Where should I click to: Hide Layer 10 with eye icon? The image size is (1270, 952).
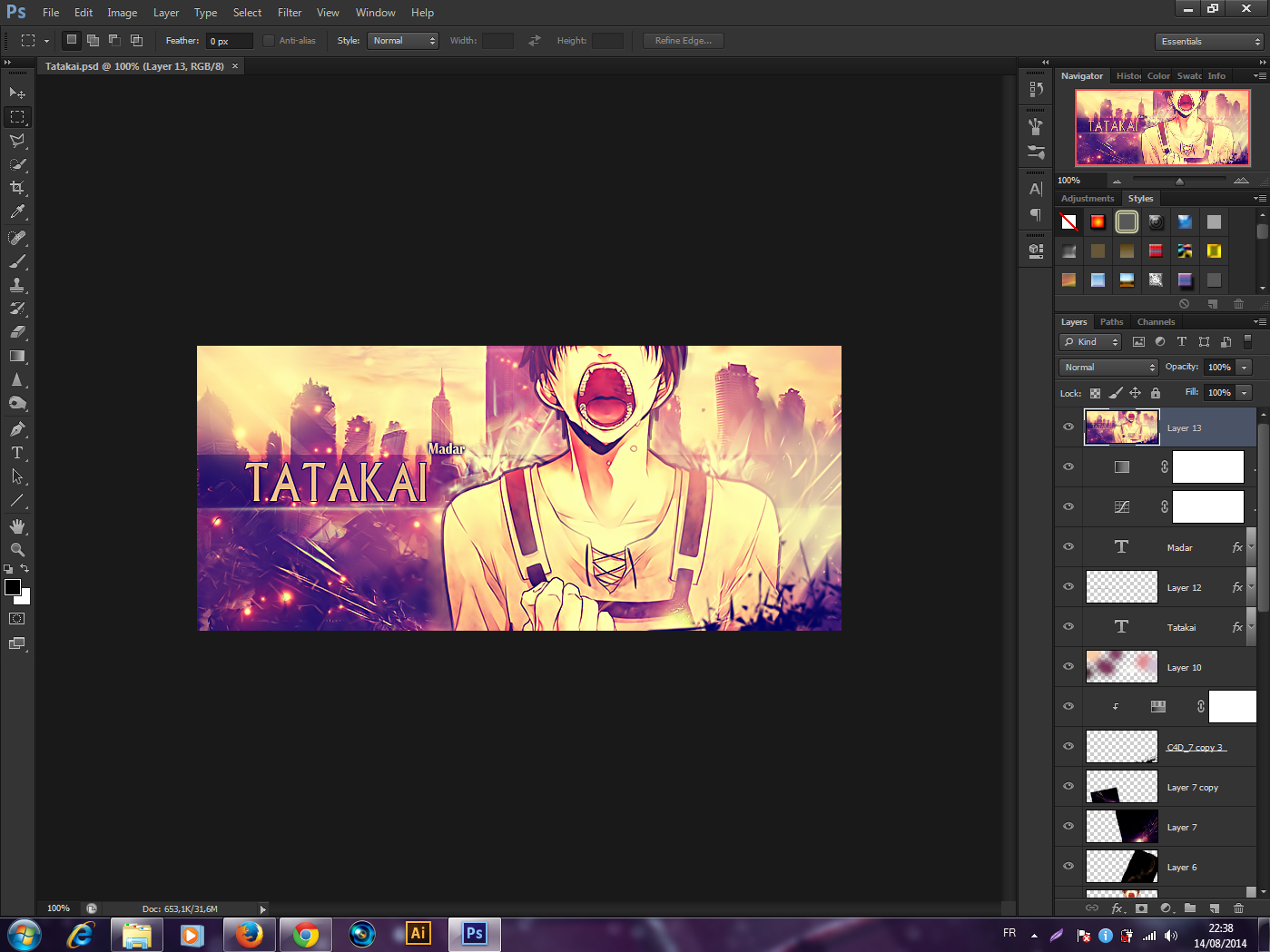click(1068, 667)
